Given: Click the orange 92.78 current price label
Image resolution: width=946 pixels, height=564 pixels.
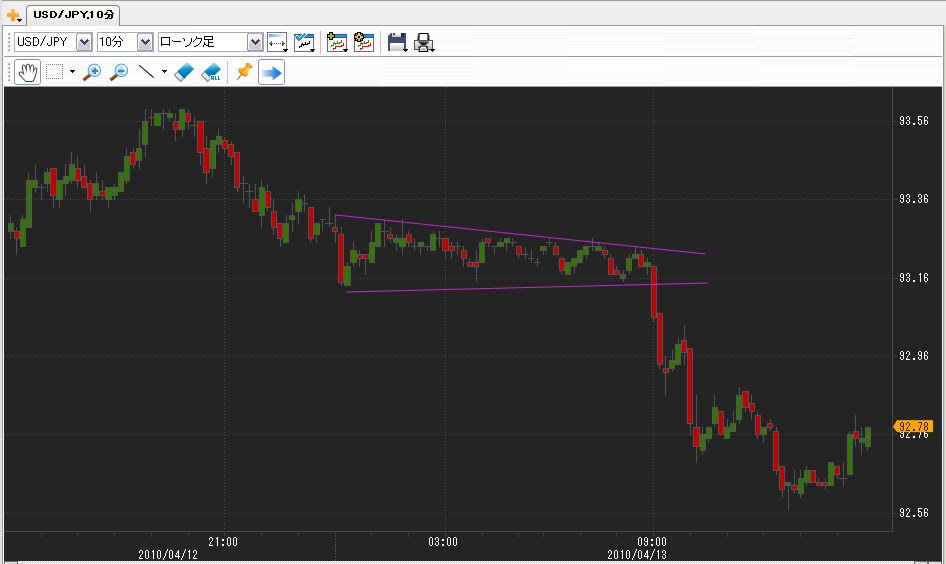Looking at the screenshot, I should click(913, 426).
